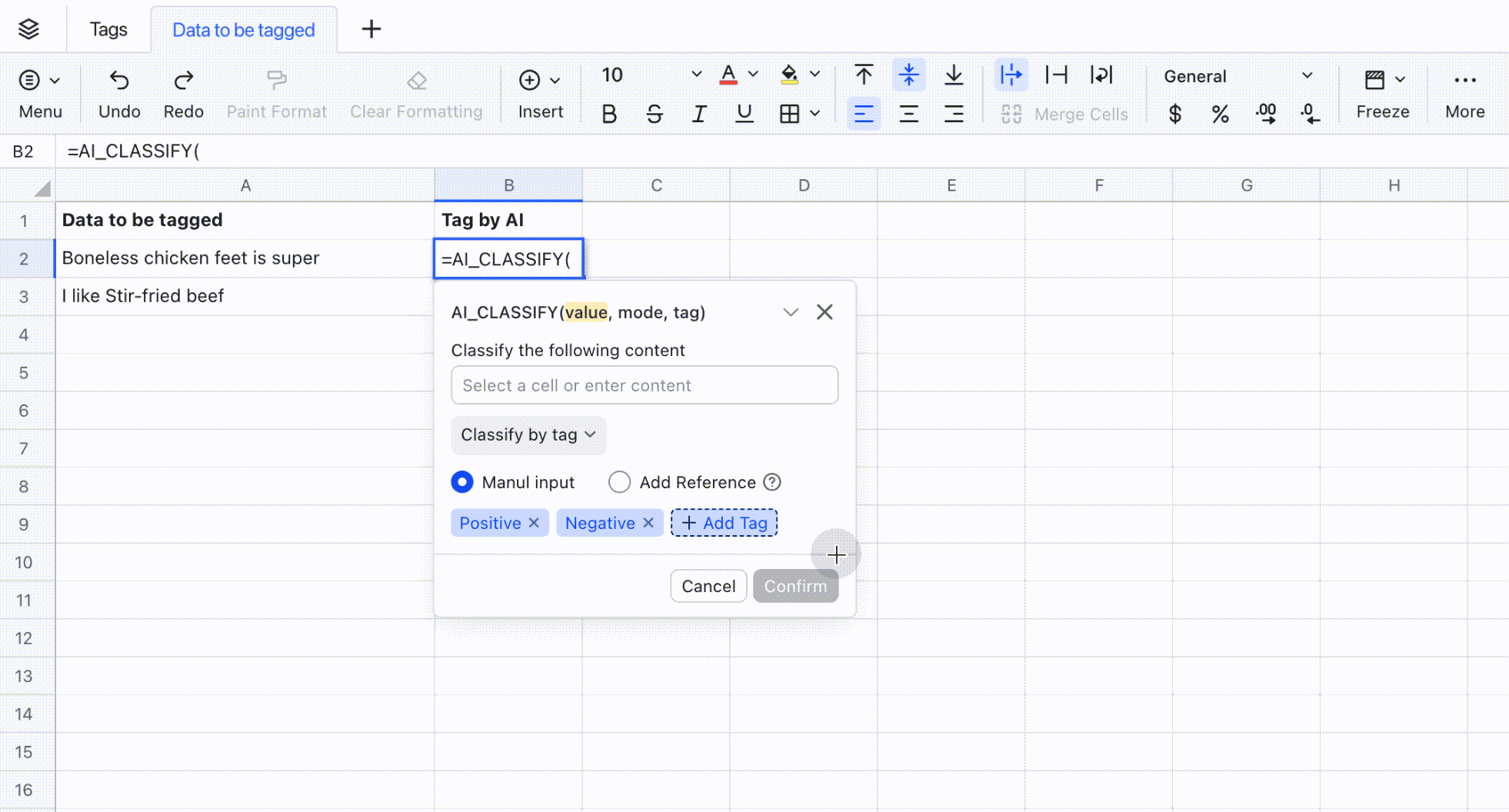Select the Add Reference radio option

[x=619, y=482]
